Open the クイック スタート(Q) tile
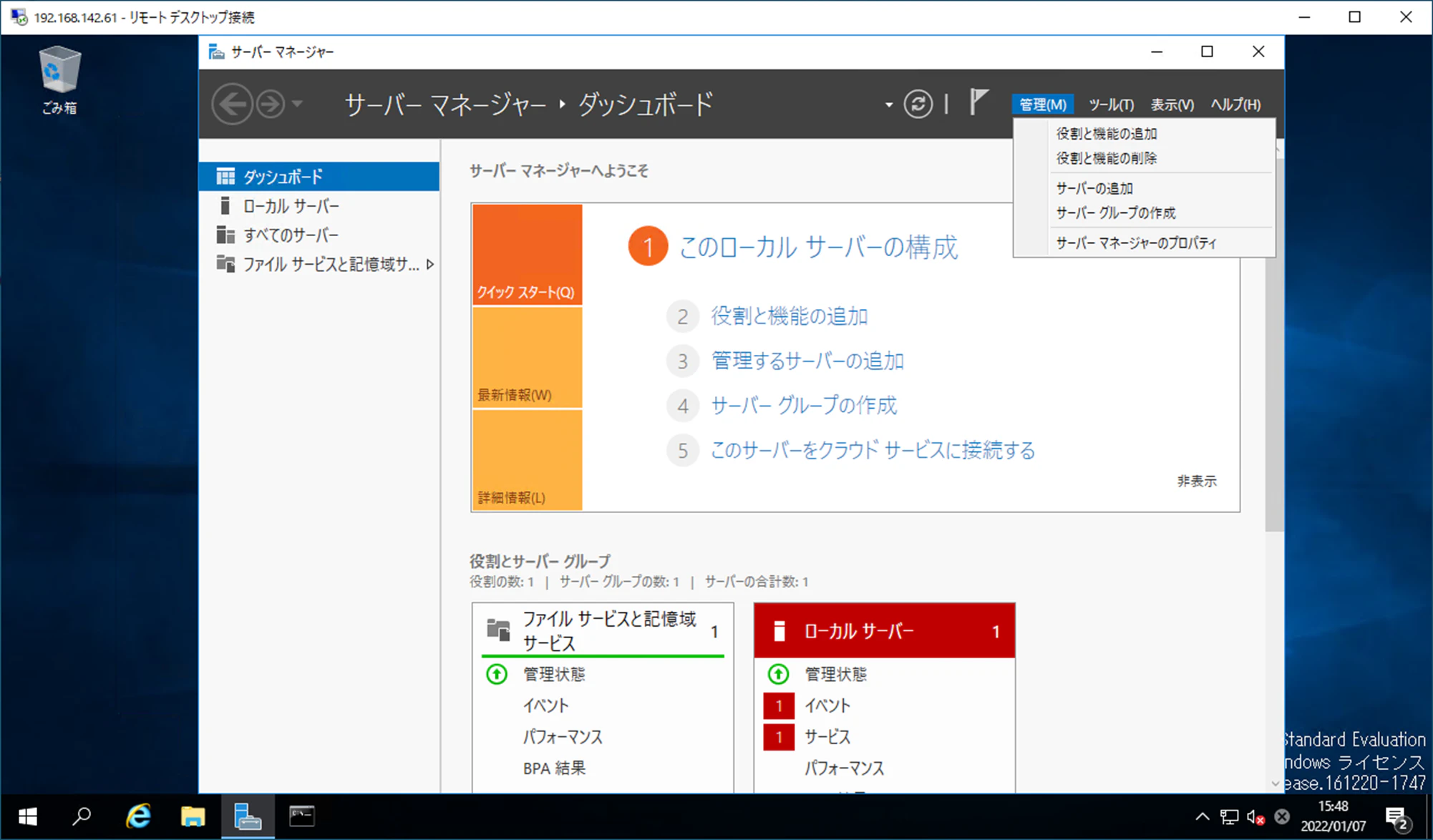 (x=527, y=255)
